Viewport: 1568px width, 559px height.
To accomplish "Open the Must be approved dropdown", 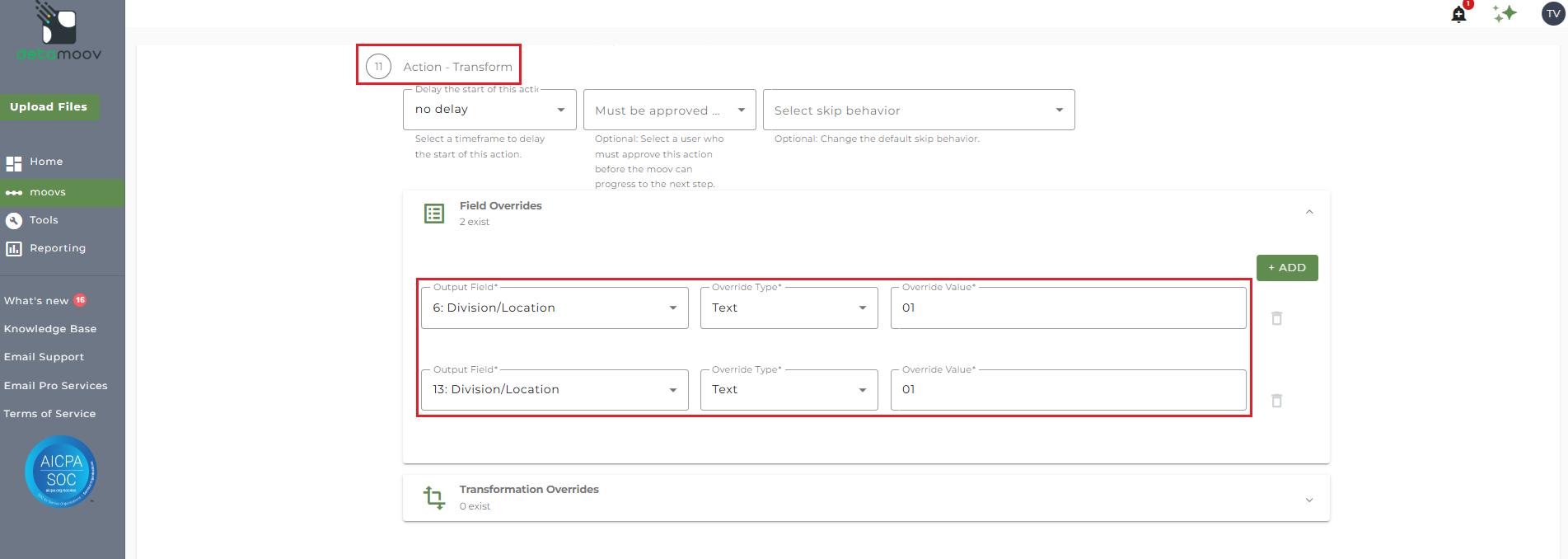I will pyautogui.click(x=669, y=110).
